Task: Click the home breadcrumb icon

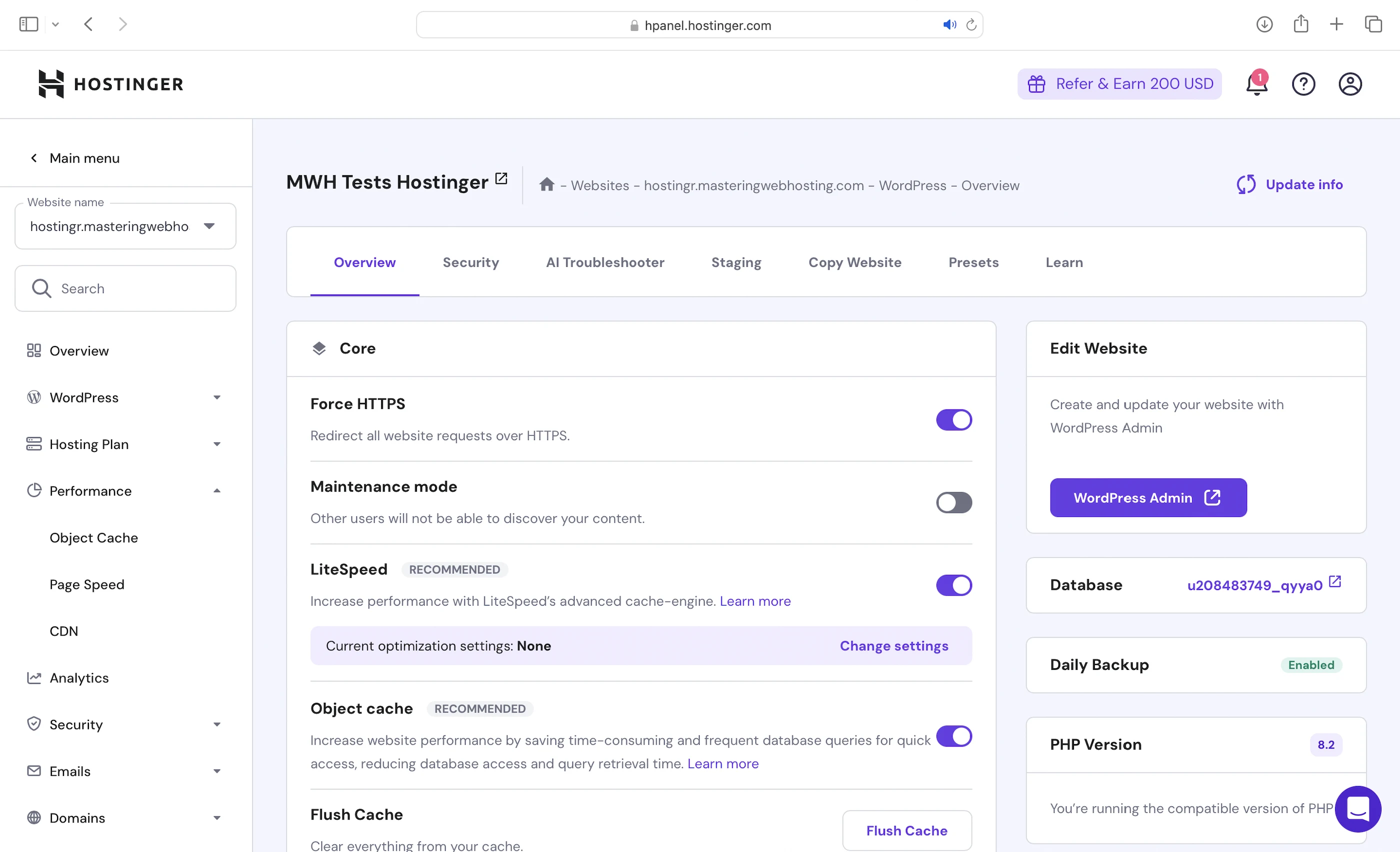Action: click(x=546, y=184)
